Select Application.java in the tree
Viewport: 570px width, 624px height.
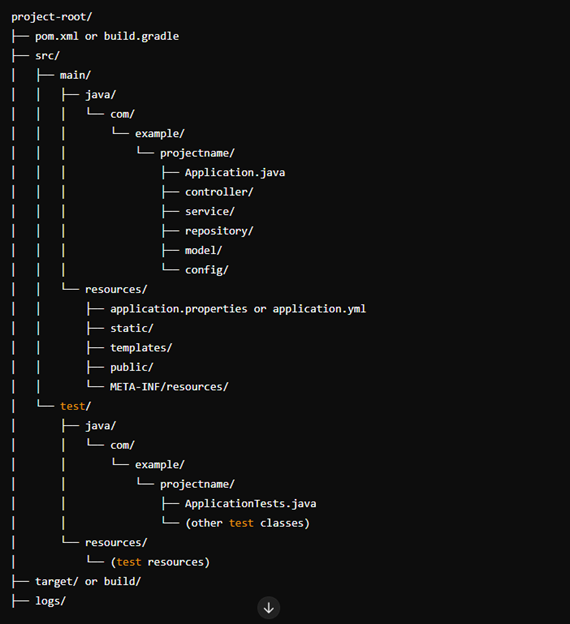pyautogui.click(x=235, y=173)
